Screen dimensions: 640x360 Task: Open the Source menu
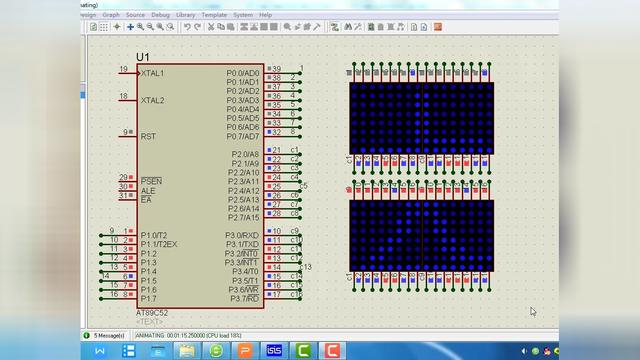[135, 15]
